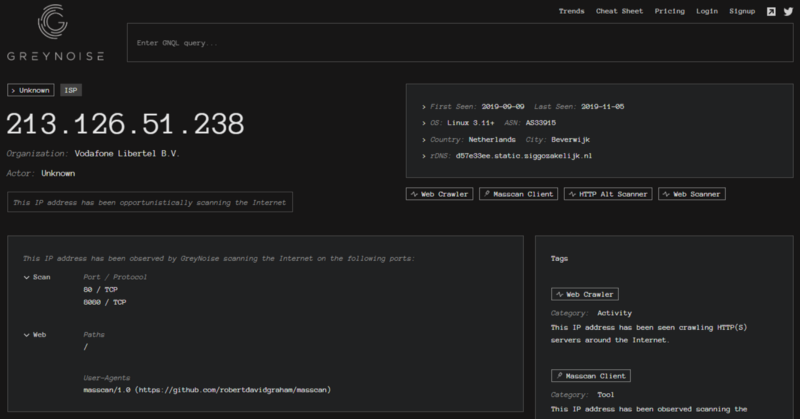Click the OS value Linux 3.11+

(470, 123)
